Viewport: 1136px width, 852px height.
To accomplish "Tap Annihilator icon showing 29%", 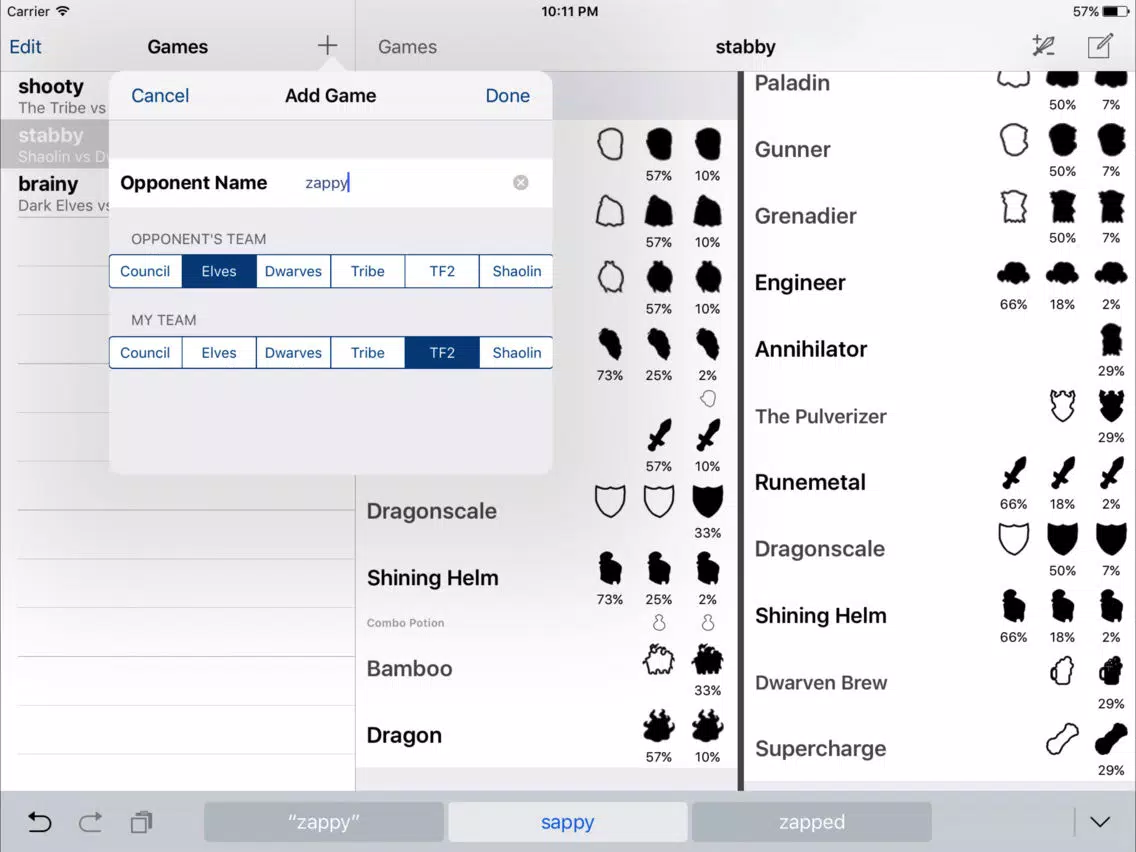I will pos(1111,340).
